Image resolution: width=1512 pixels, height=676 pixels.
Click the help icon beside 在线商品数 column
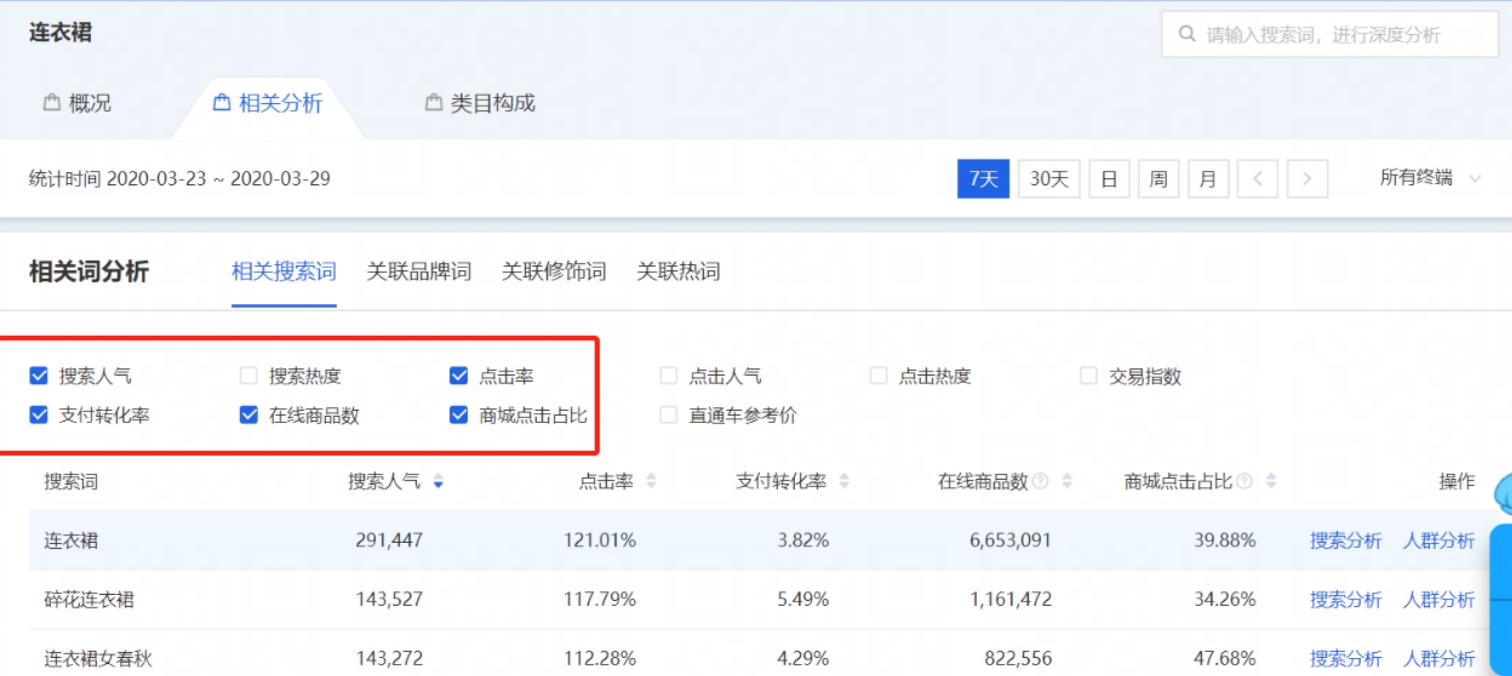[1041, 481]
